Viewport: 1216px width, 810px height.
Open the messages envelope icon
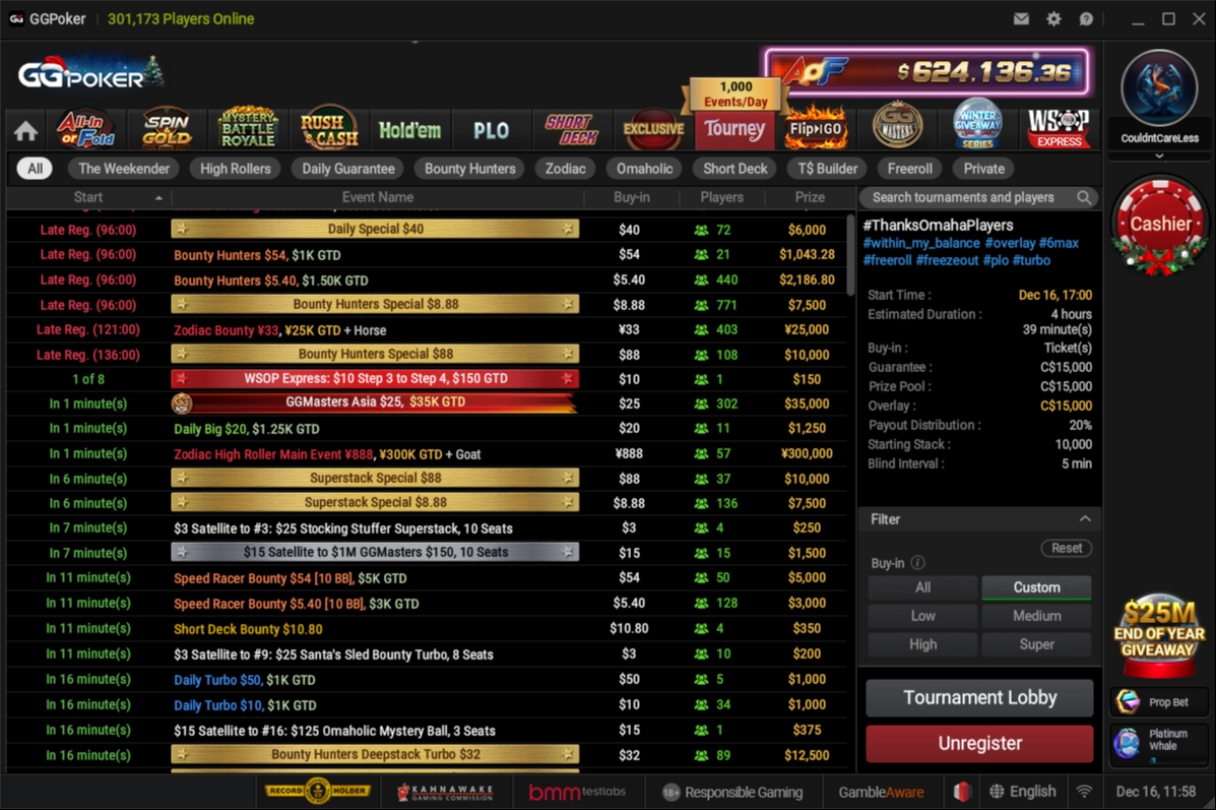pyautogui.click(x=1021, y=19)
